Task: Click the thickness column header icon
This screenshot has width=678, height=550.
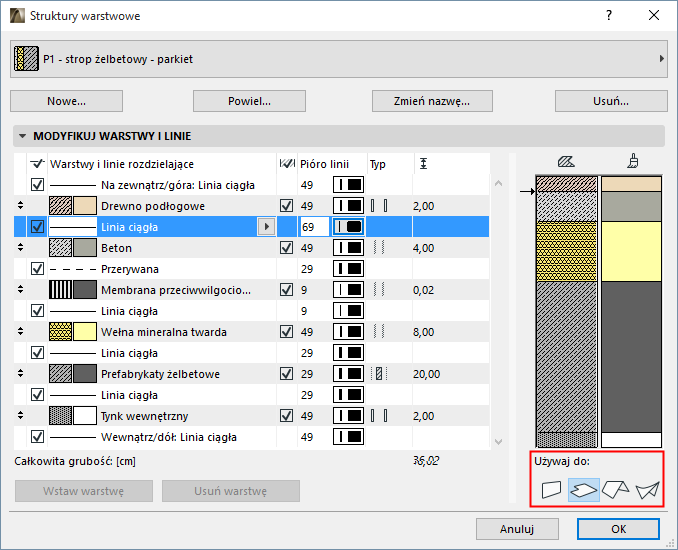Action: 423,163
